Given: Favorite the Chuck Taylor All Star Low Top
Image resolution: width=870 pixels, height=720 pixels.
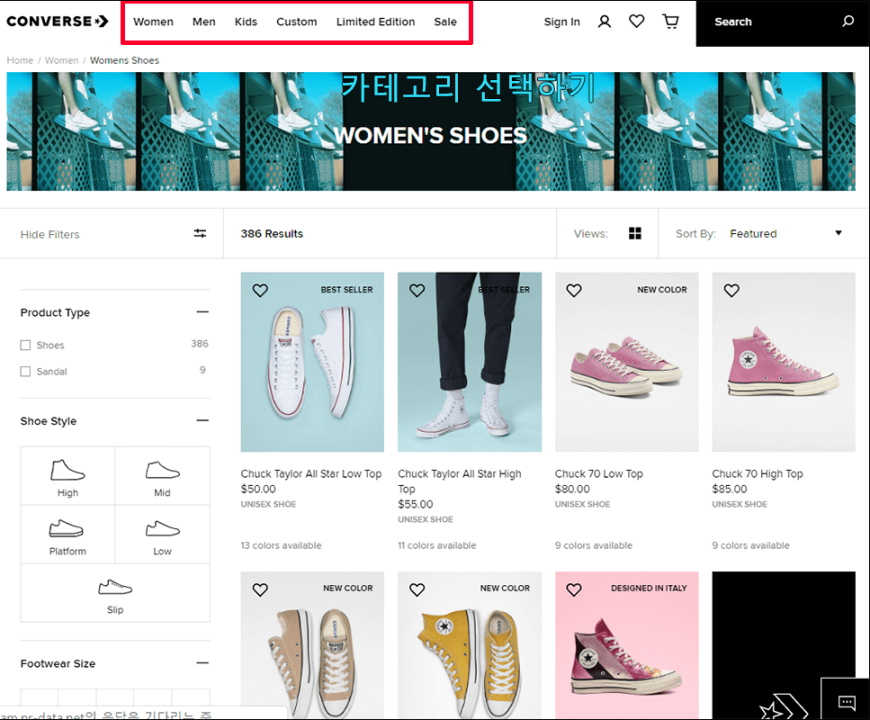Looking at the screenshot, I should pos(260,290).
